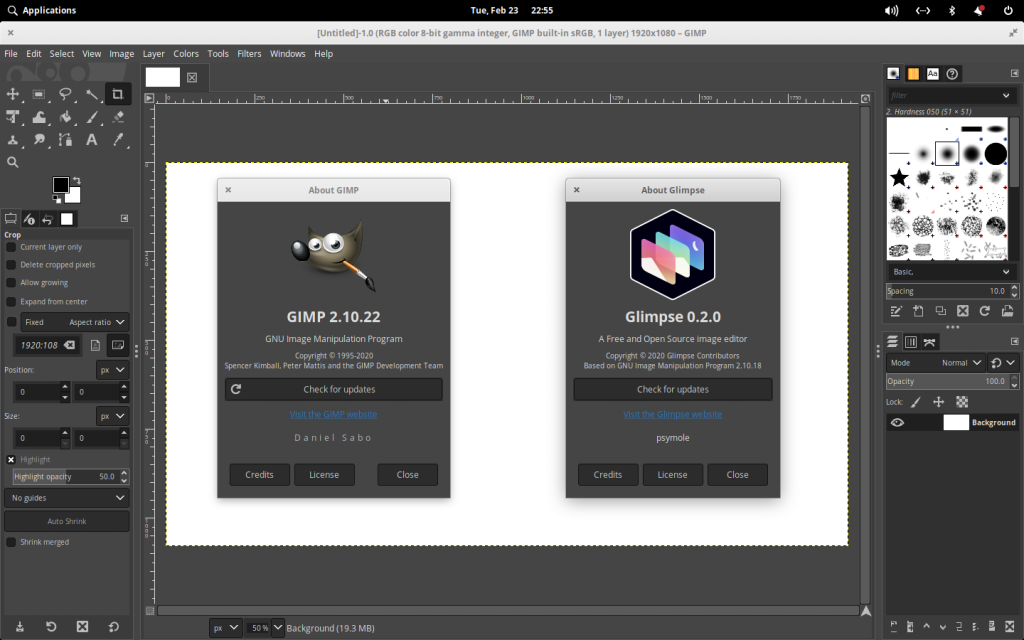1024x640 pixels.
Task: Hide the Background layer visibility eye
Action: [x=897, y=422]
